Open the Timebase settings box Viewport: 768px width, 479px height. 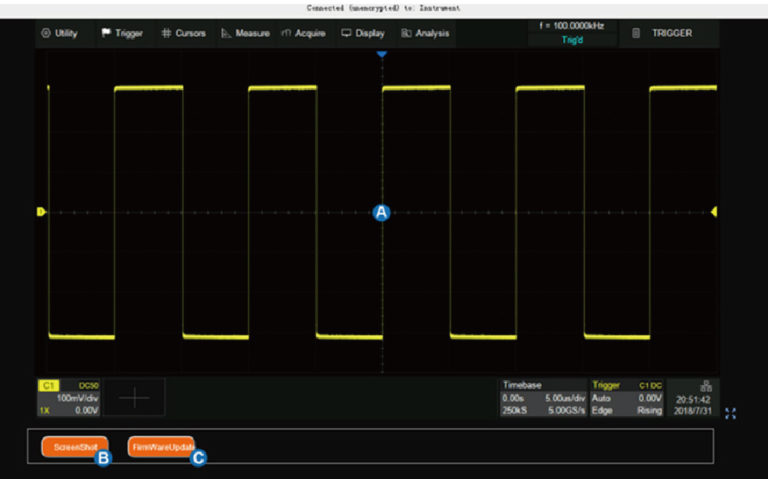pos(543,397)
